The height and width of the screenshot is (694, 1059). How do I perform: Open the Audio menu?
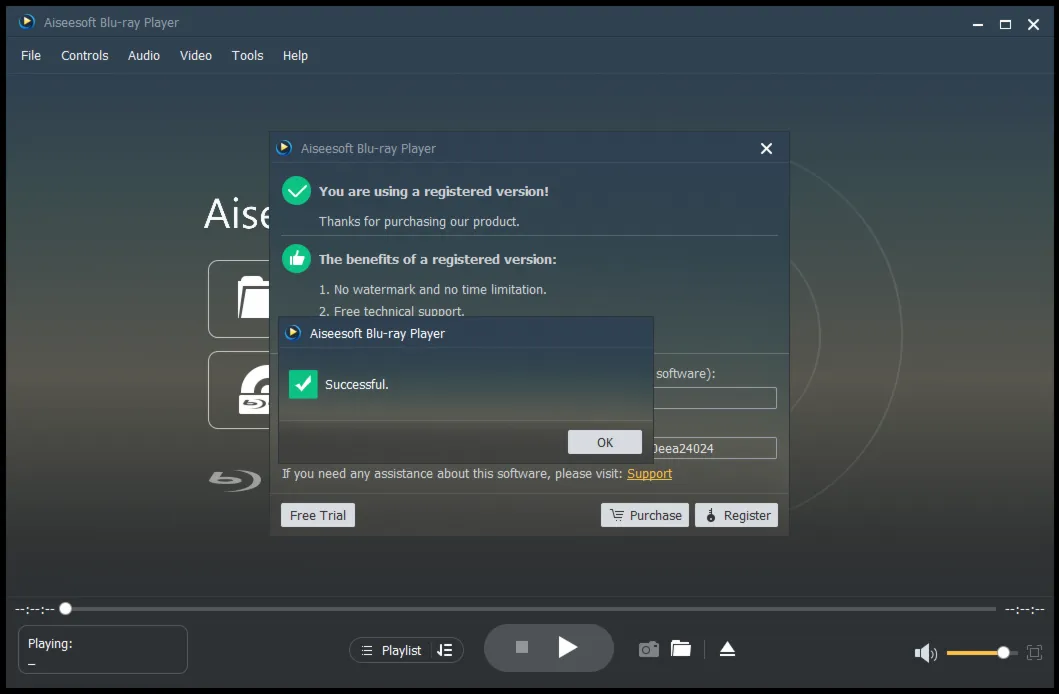[144, 55]
